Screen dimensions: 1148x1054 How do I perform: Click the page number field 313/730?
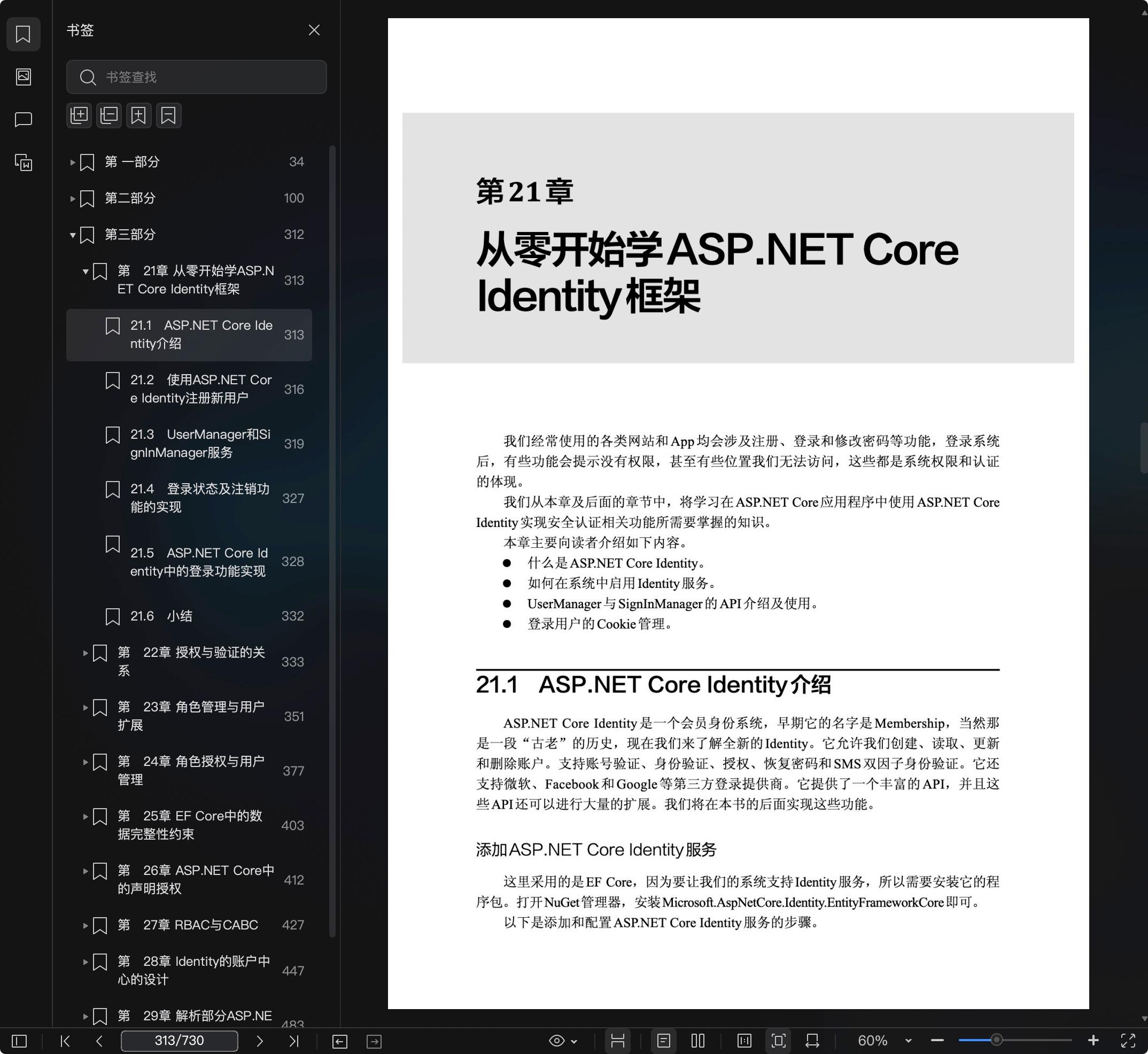click(179, 1041)
